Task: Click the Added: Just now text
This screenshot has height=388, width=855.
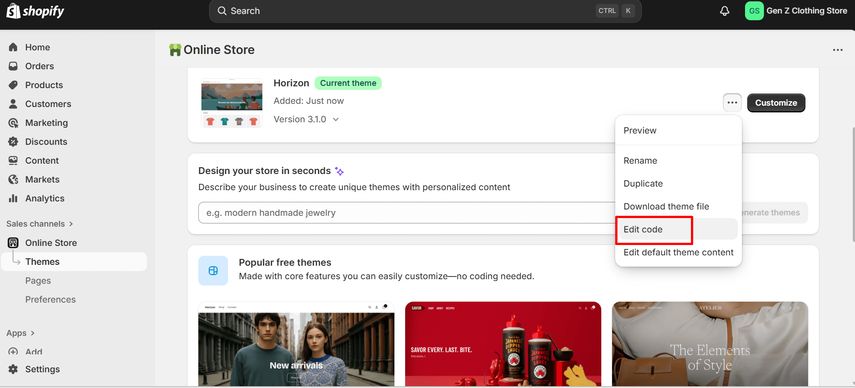Action: [309, 101]
